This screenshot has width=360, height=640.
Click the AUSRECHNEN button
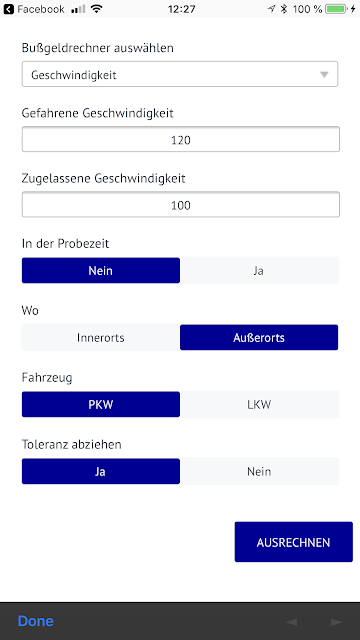click(x=293, y=542)
